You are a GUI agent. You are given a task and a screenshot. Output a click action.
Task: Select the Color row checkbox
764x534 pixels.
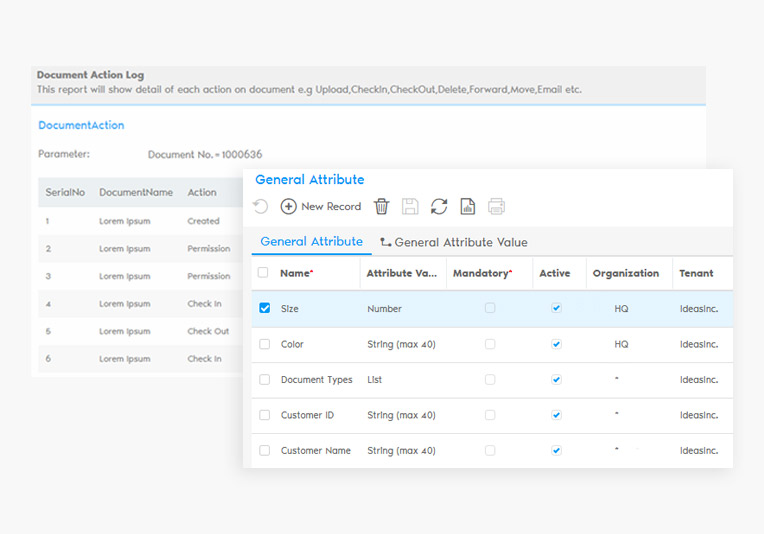264,344
